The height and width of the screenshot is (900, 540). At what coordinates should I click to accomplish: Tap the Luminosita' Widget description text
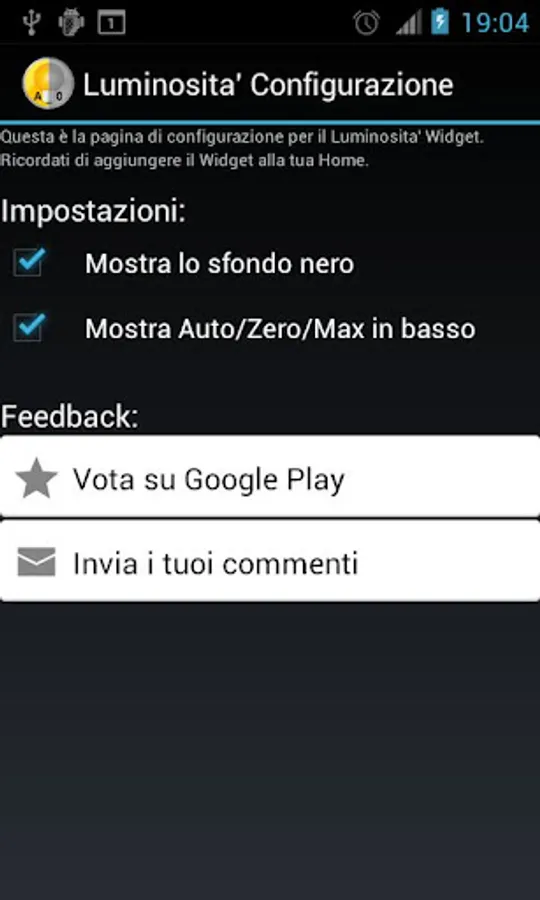tap(242, 149)
